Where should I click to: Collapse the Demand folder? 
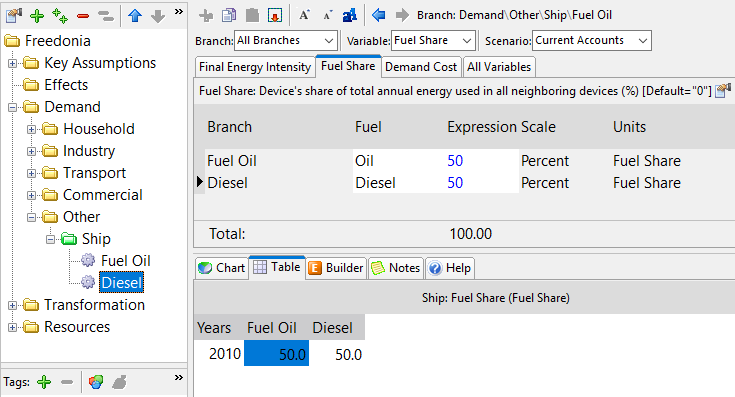coord(13,107)
